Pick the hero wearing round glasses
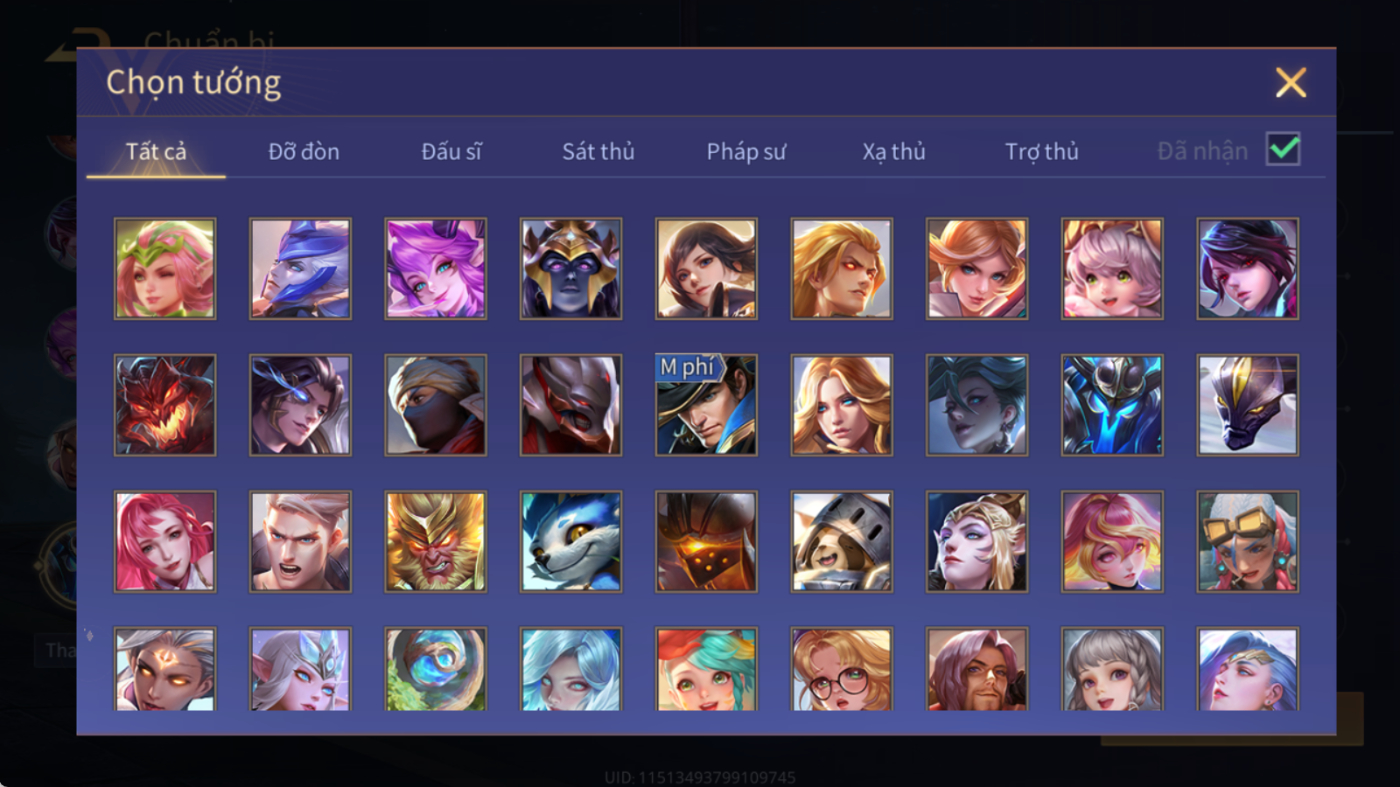 [x=842, y=669]
